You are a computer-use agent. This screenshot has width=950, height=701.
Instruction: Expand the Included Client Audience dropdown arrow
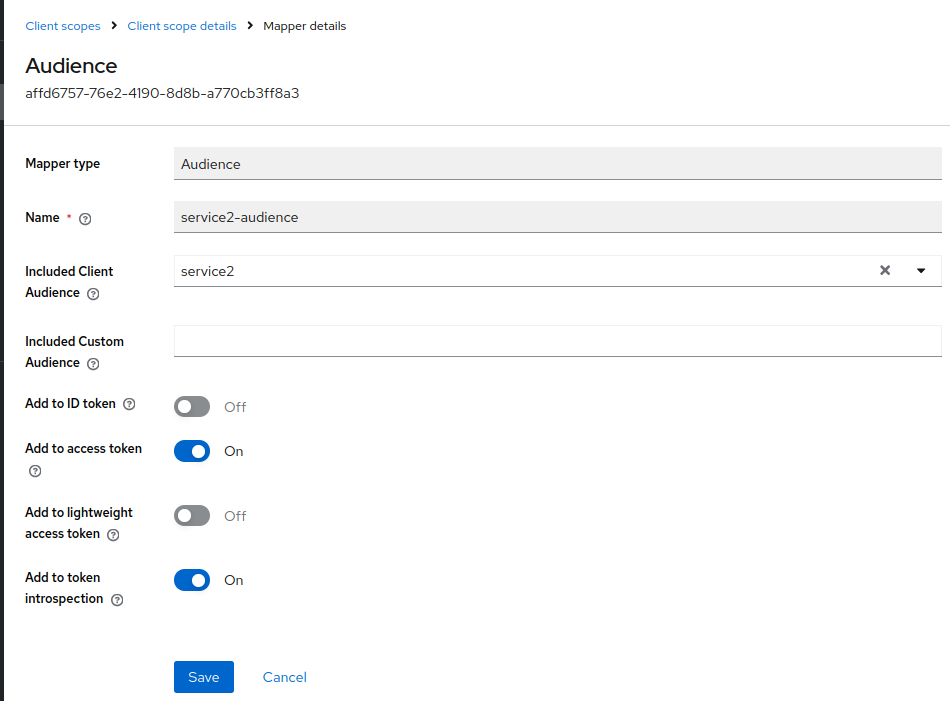pyautogui.click(x=921, y=271)
